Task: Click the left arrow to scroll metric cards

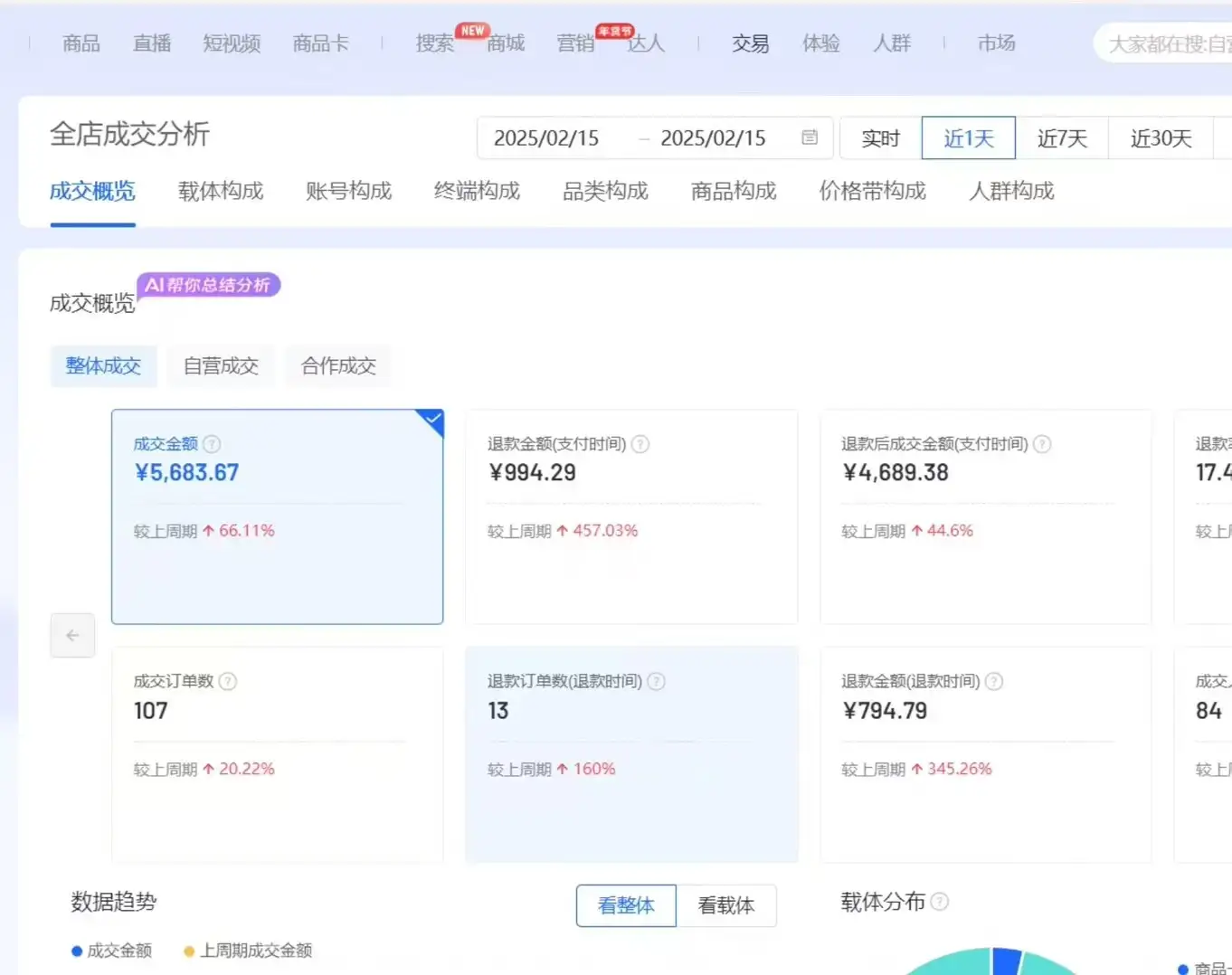Action: 72,636
